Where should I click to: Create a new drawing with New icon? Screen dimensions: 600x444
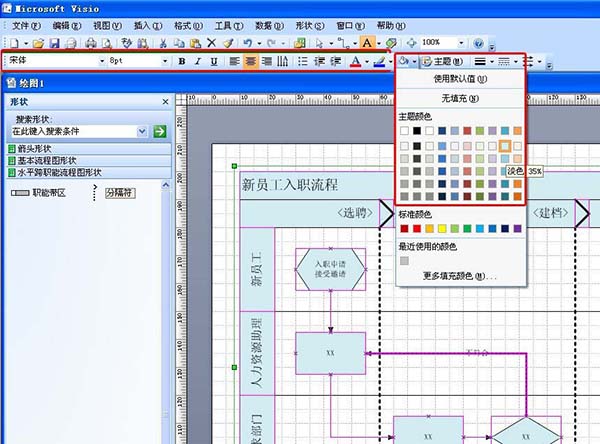pos(14,43)
